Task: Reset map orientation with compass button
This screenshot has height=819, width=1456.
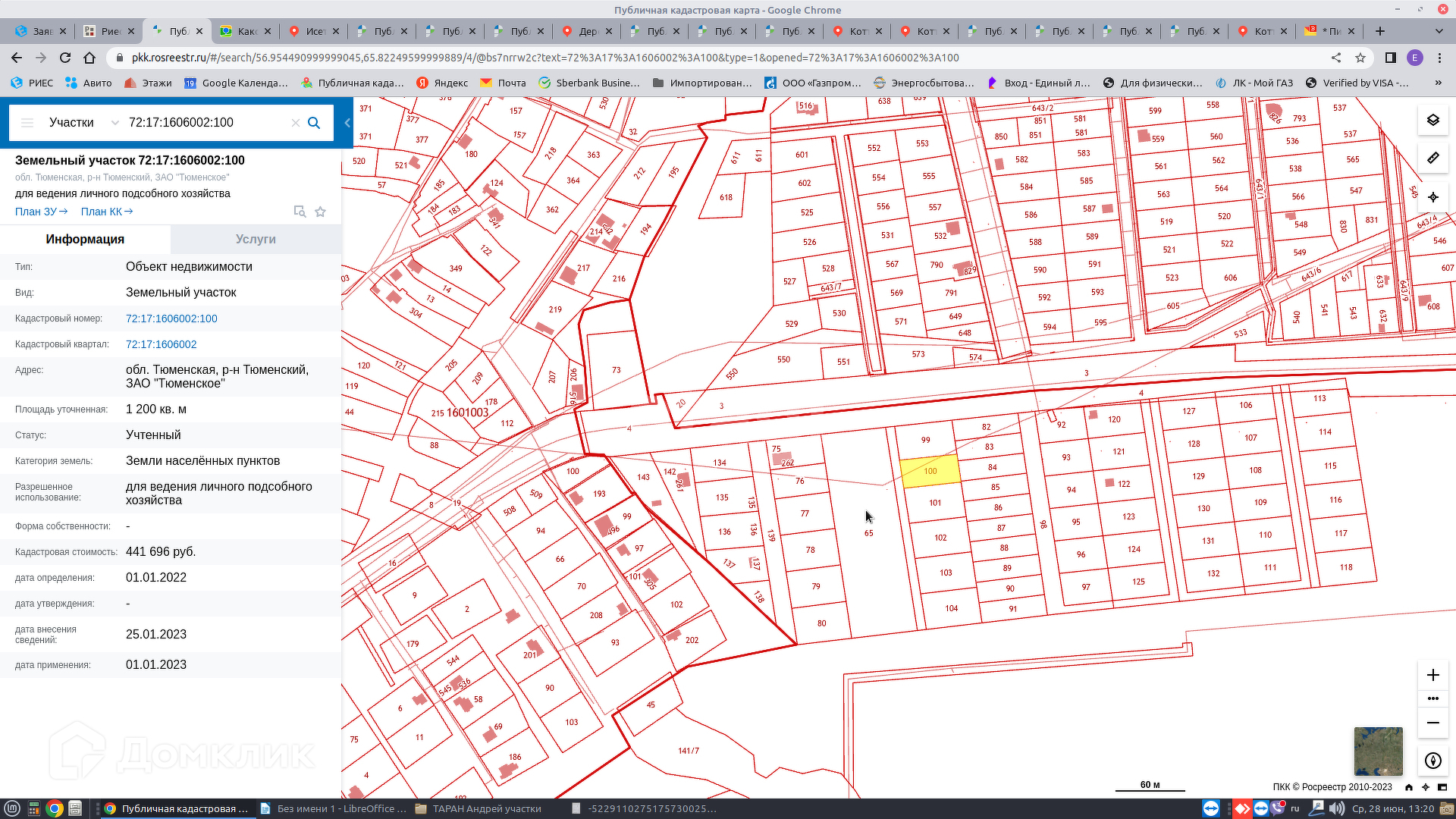Action: click(x=1432, y=761)
